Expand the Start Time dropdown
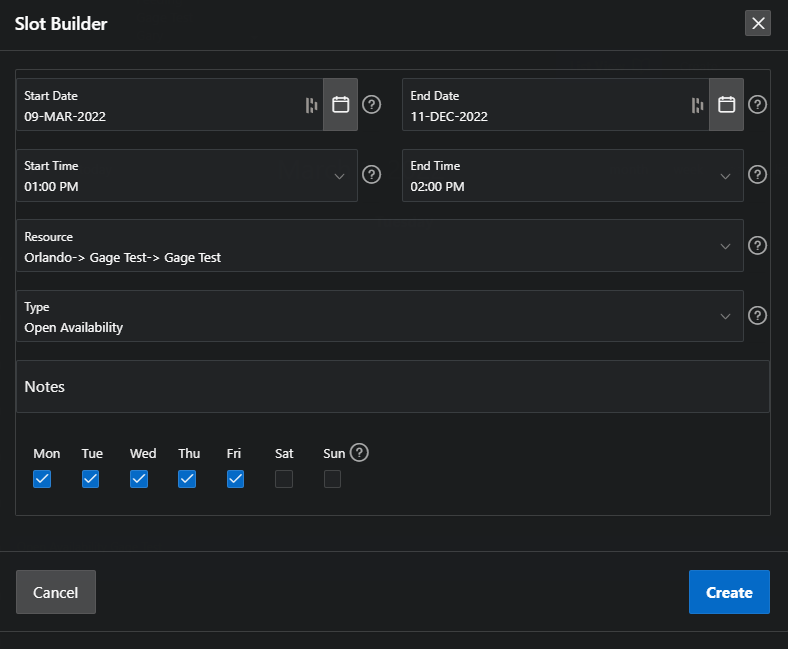 click(340, 176)
